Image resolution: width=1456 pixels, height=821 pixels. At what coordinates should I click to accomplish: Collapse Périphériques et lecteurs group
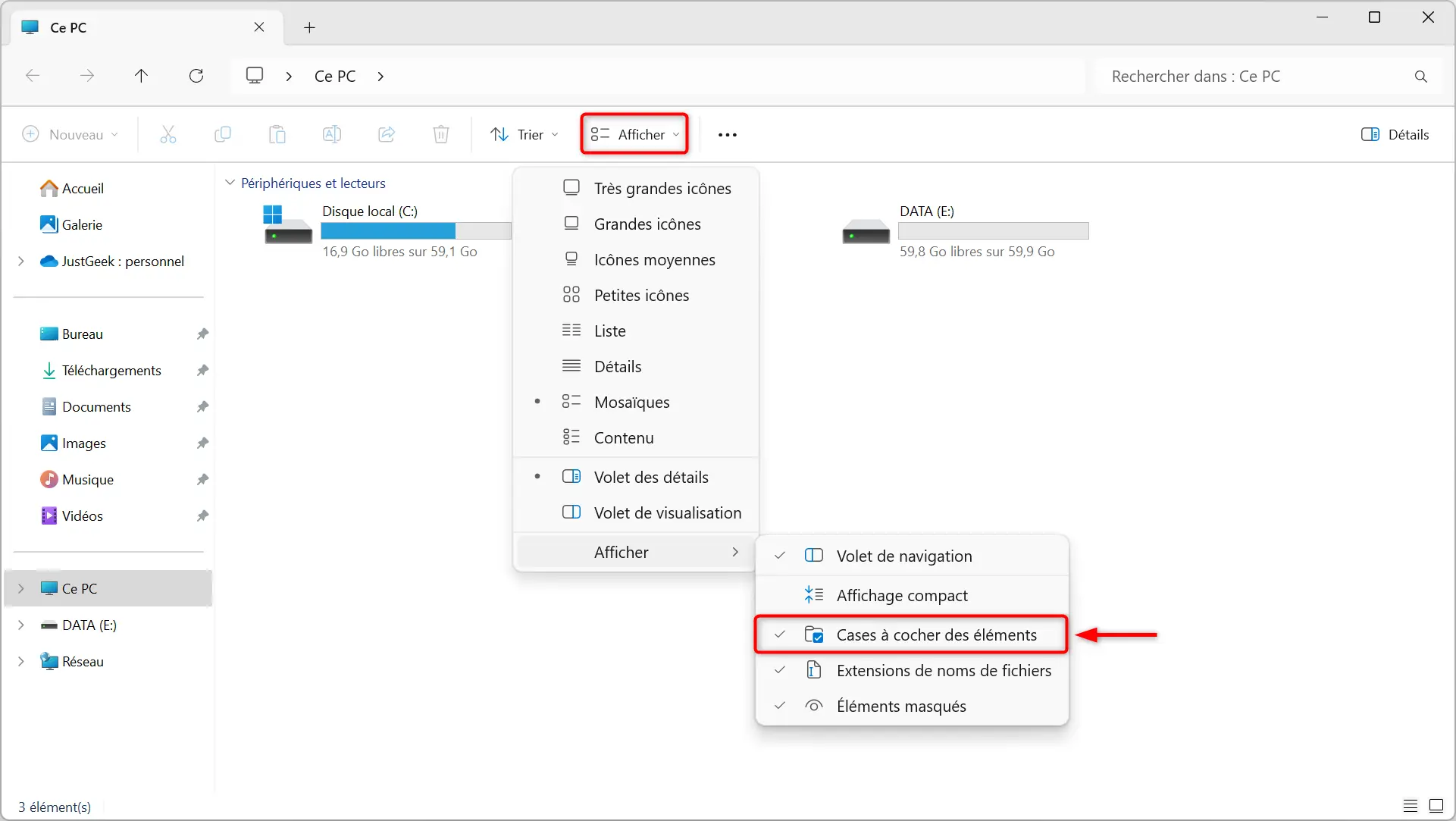(x=230, y=183)
